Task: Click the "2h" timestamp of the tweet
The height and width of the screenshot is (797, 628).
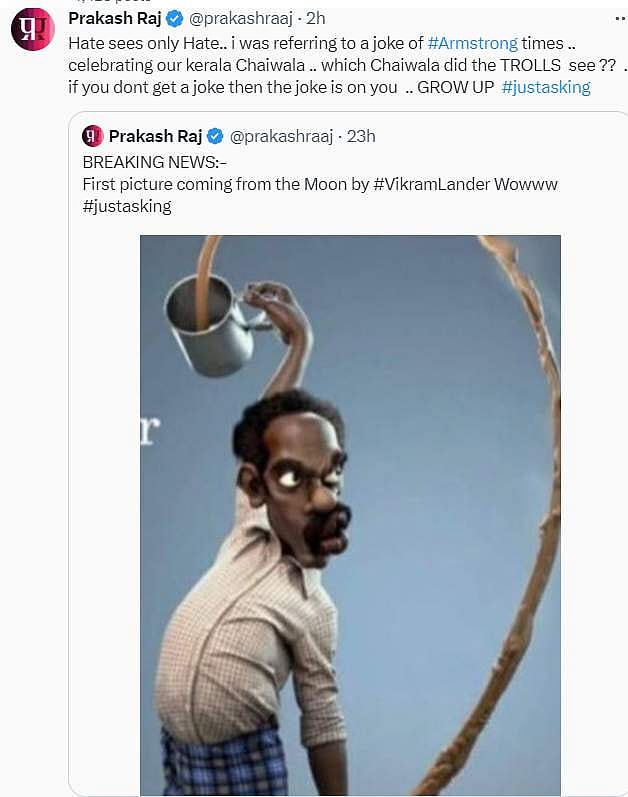Action: pos(315,18)
